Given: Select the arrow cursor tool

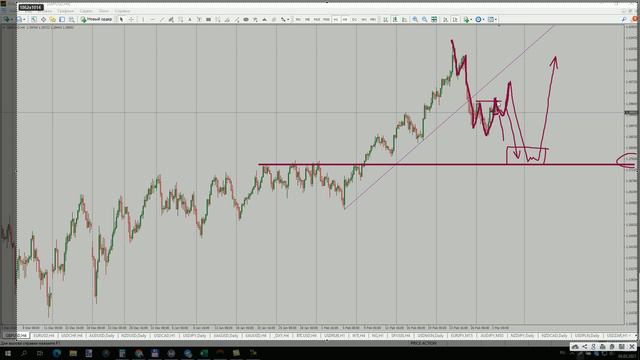Looking at the screenshot, I should 121,19.
